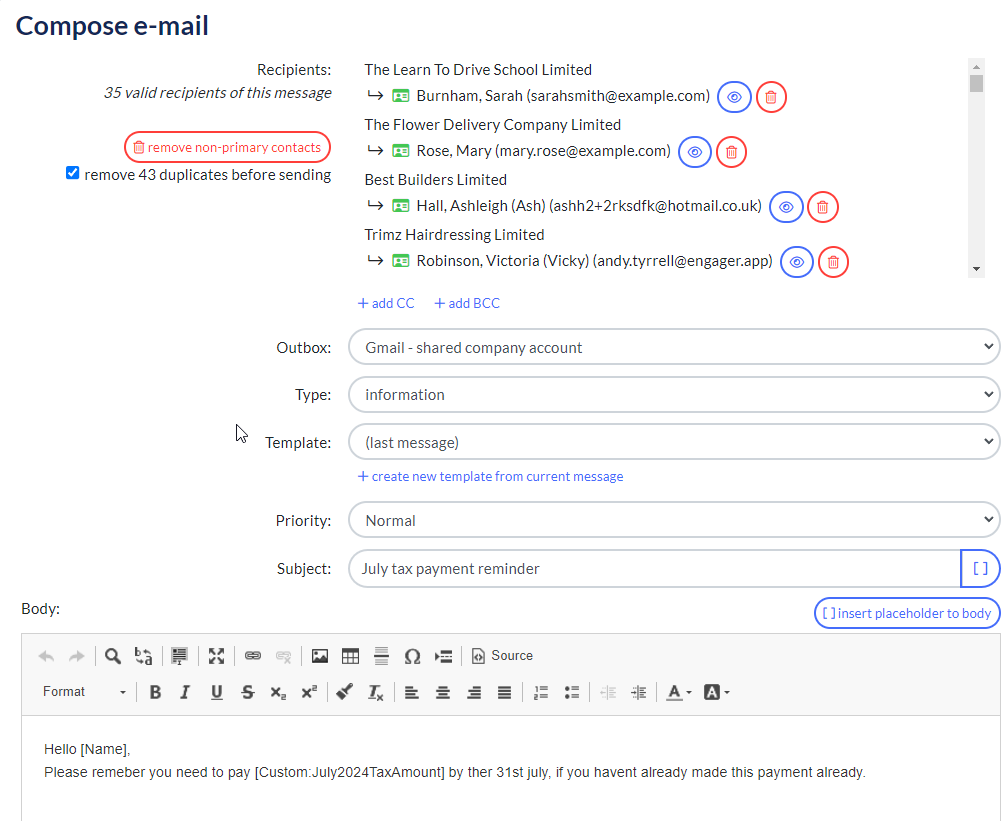Click the Insert Table icon
The width and height of the screenshot is (1003, 821).
(x=350, y=656)
